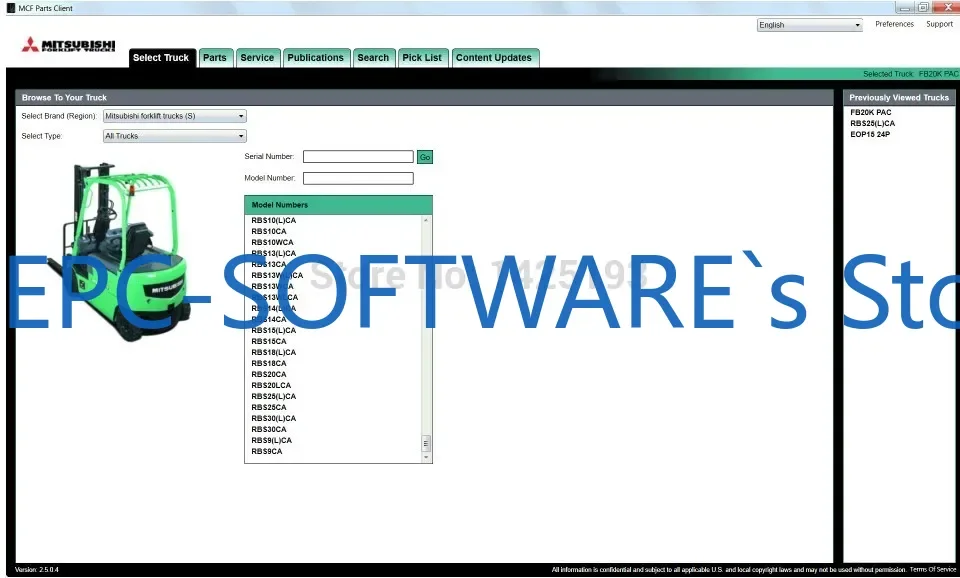Select model RBS15CA

click(x=269, y=342)
